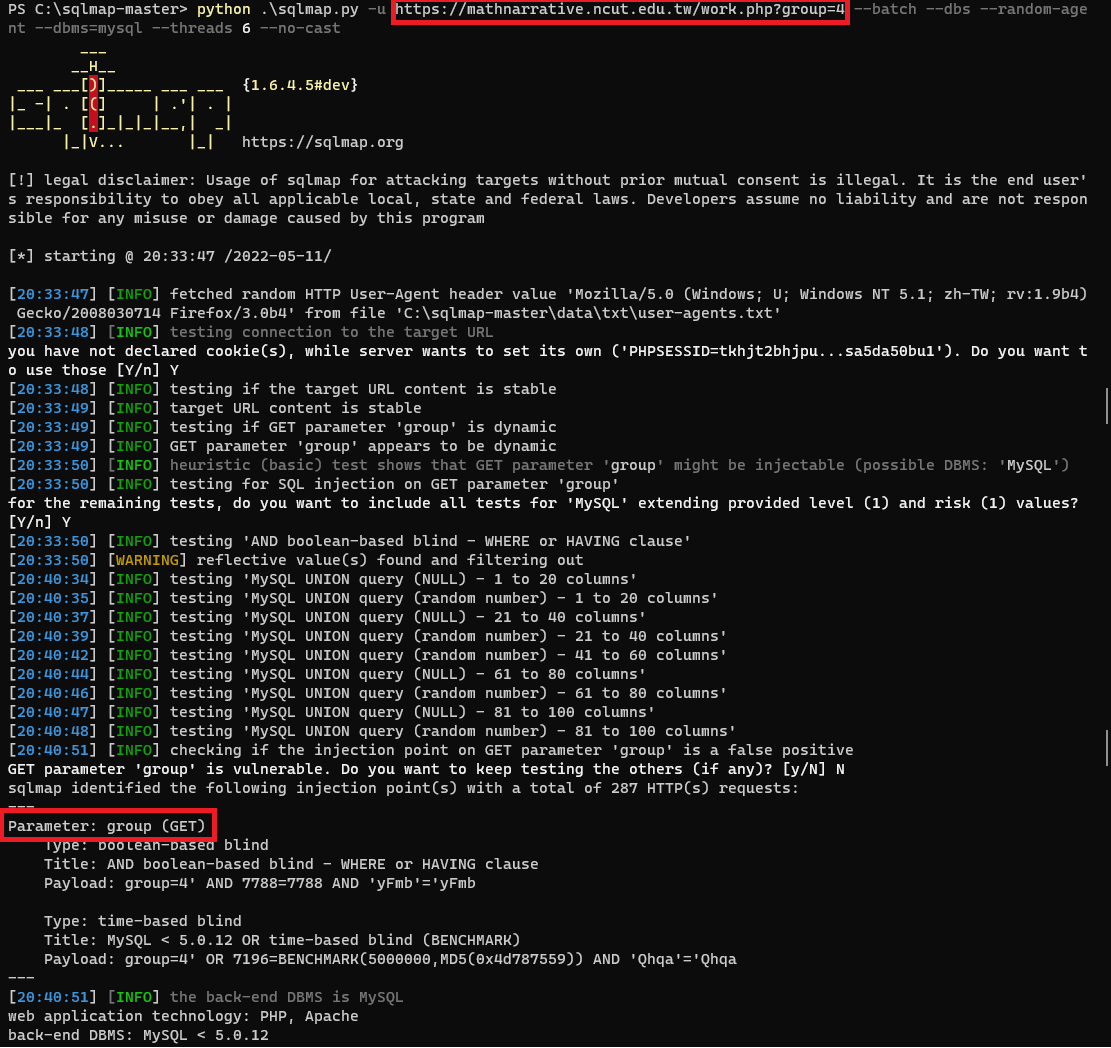
Task: Click UNION query (random number) 21 to 40 columns line
Action: [367, 636]
